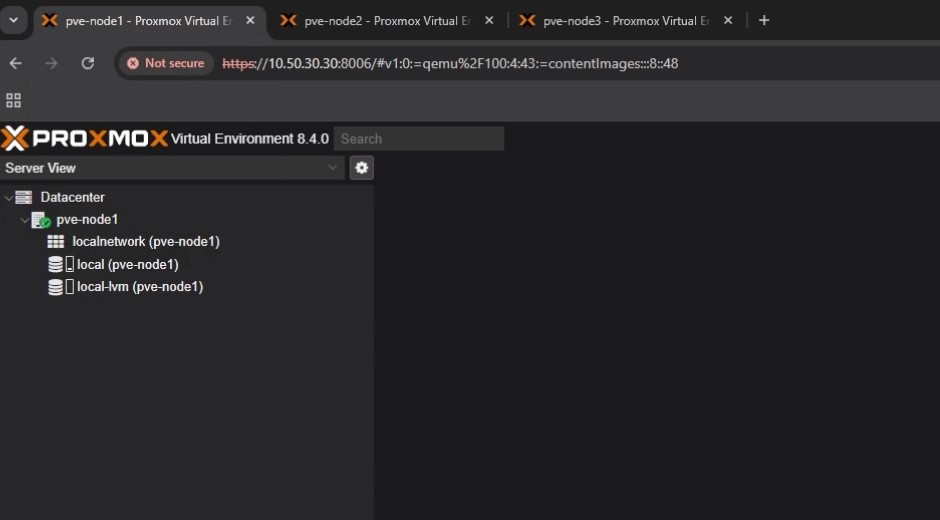Click the Datacenter server rack icon

click(x=23, y=197)
